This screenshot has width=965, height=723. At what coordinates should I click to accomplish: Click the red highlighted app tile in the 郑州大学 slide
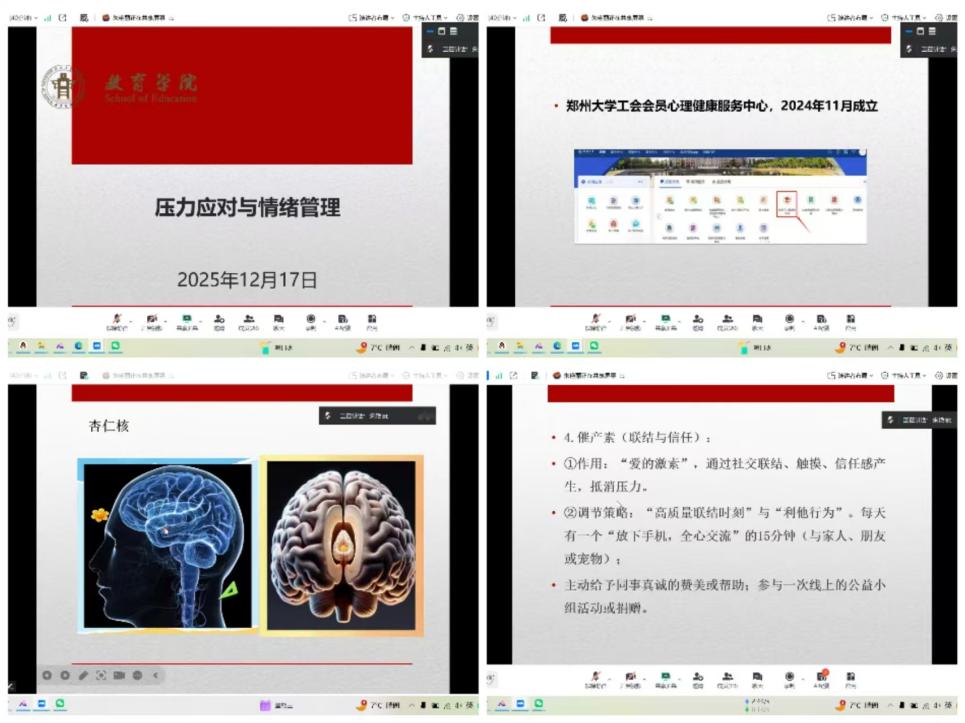(x=787, y=201)
